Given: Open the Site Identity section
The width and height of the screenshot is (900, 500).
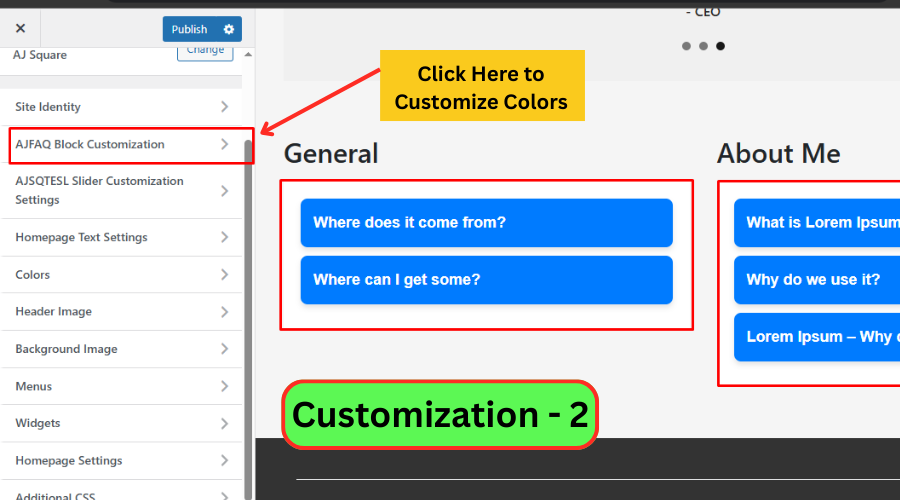Looking at the screenshot, I should [x=121, y=107].
